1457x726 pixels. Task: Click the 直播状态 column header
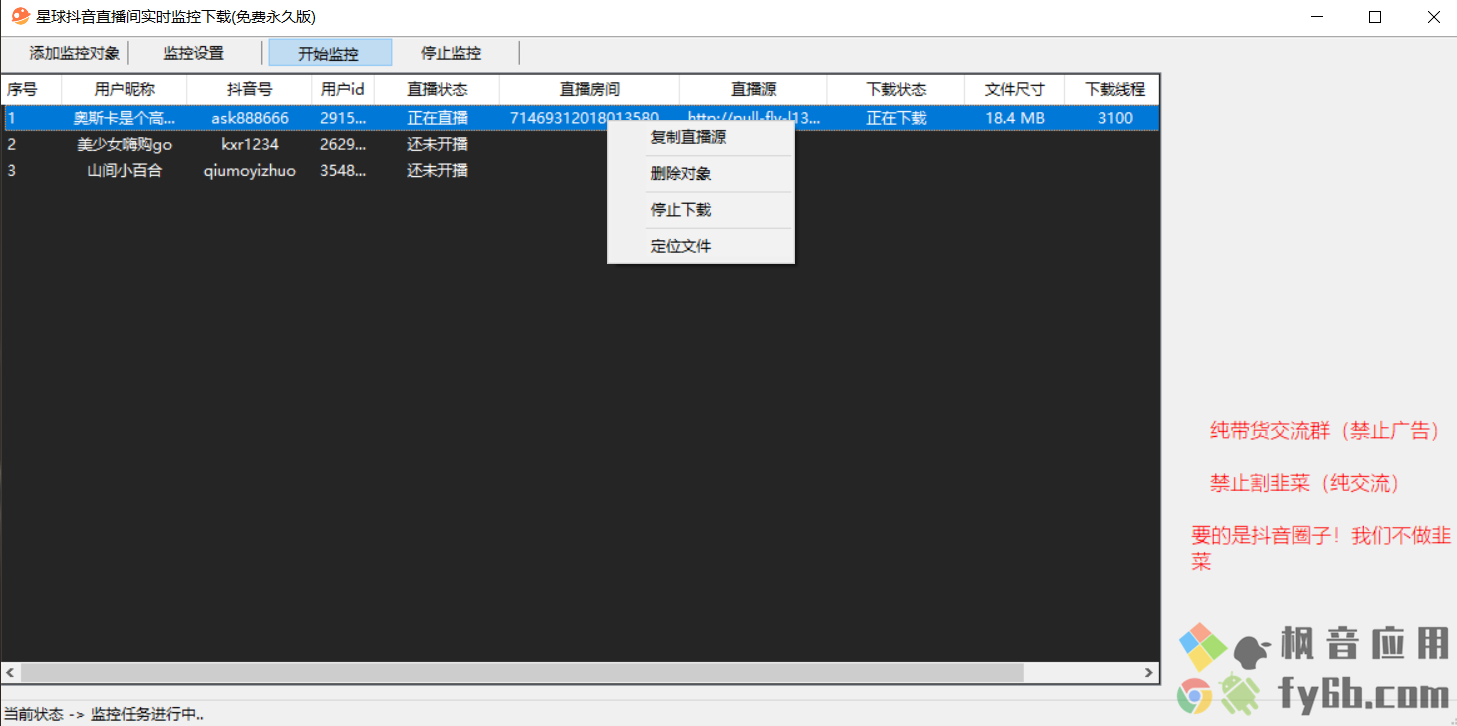[x=437, y=89]
